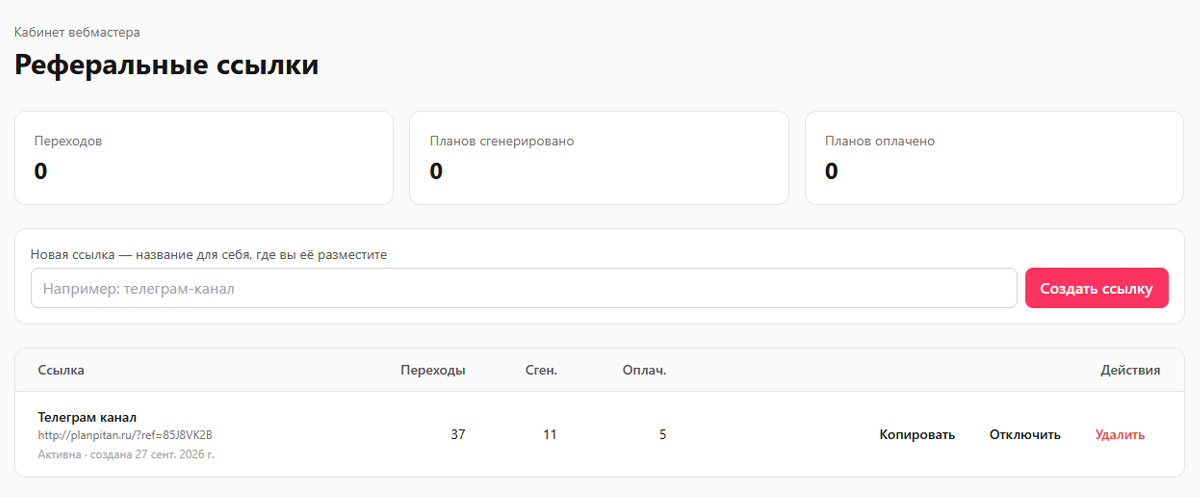The height and width of the screenshot is (497, 1200).
Task: Click the transitions value 37
Action: pyautogui.click(x=458, y=434)
